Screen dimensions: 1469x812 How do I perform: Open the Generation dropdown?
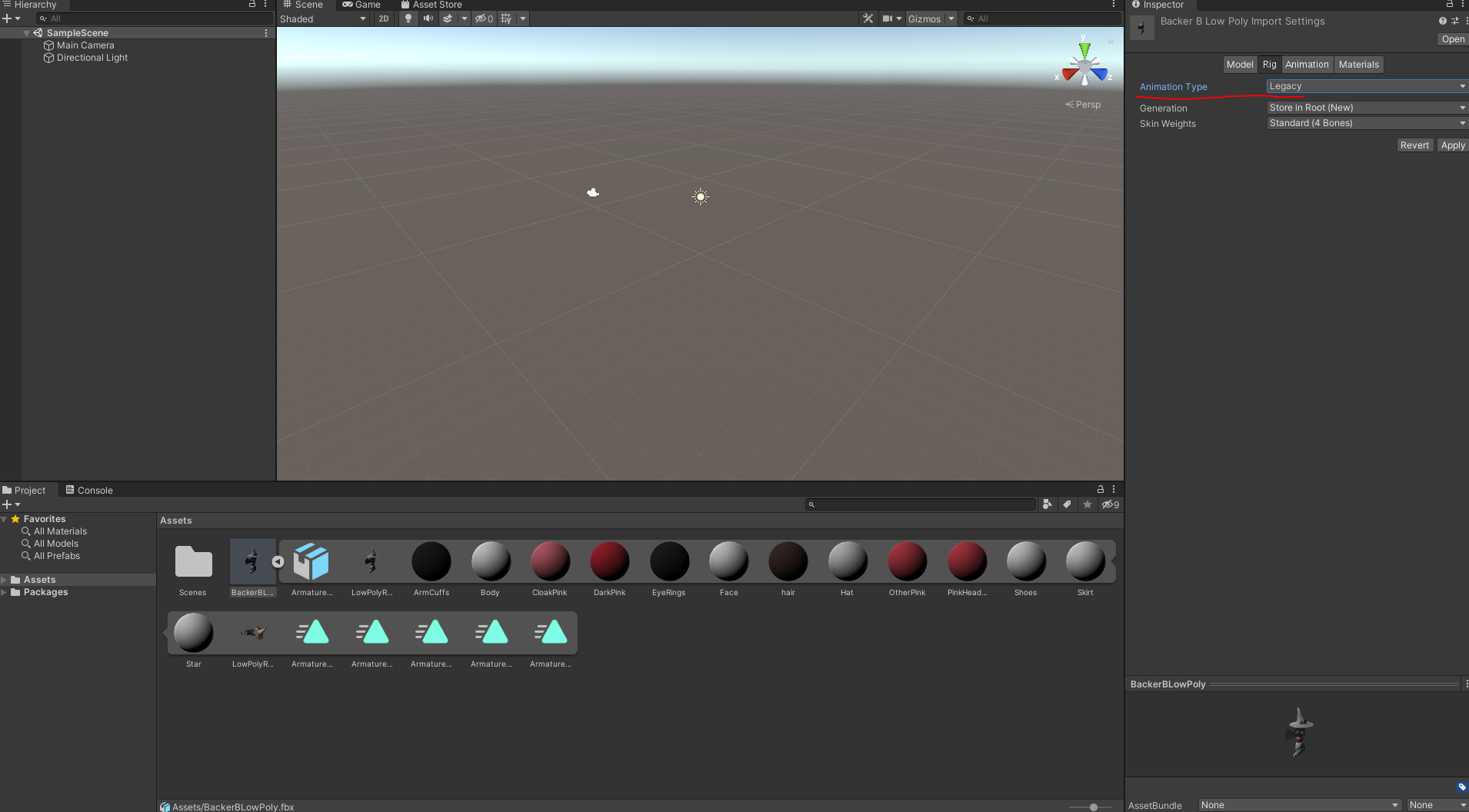(1367, 108)
